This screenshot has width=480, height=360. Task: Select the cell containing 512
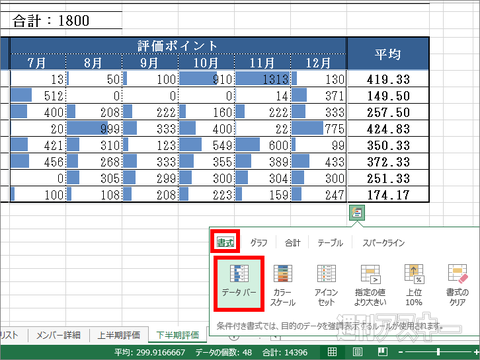click(38, 95)
